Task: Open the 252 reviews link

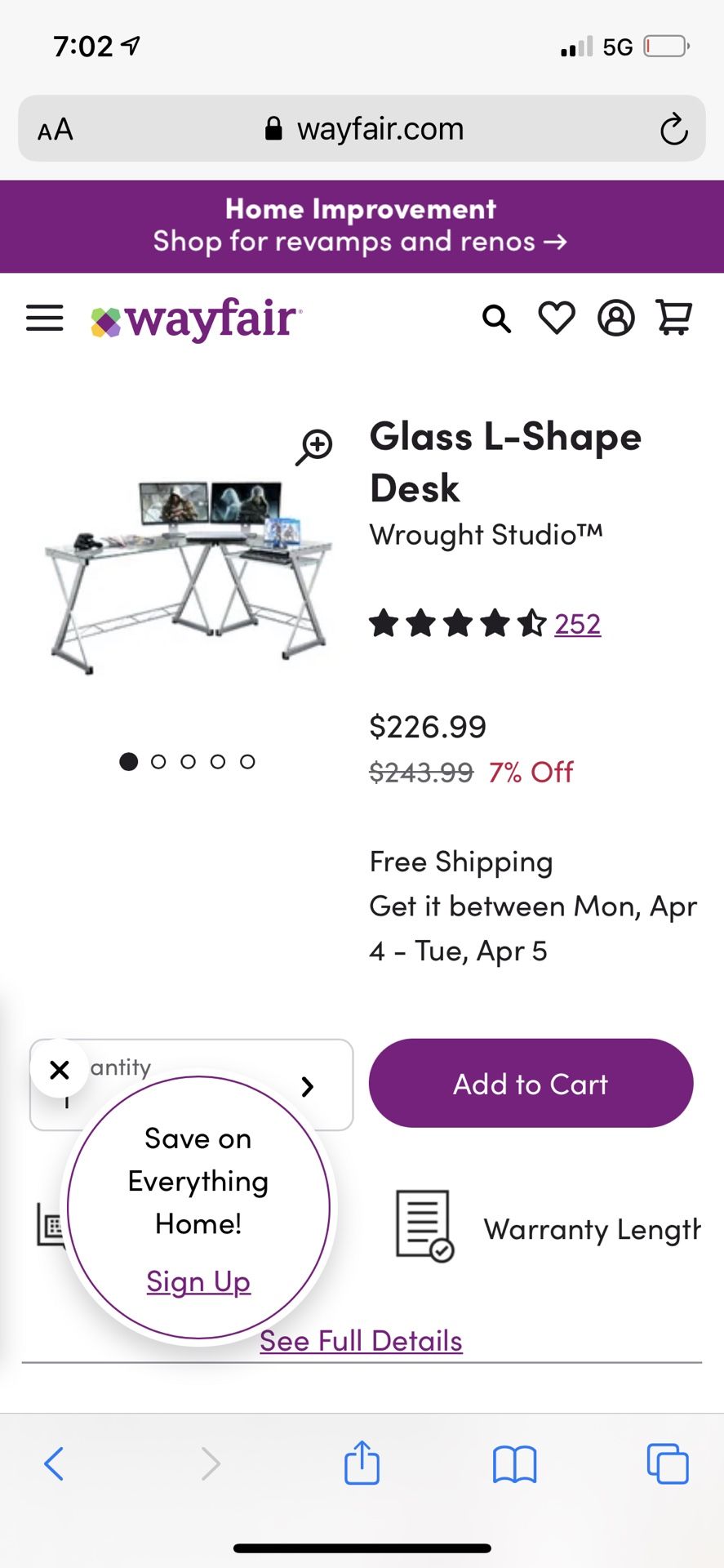Action: tap(577, 624)
